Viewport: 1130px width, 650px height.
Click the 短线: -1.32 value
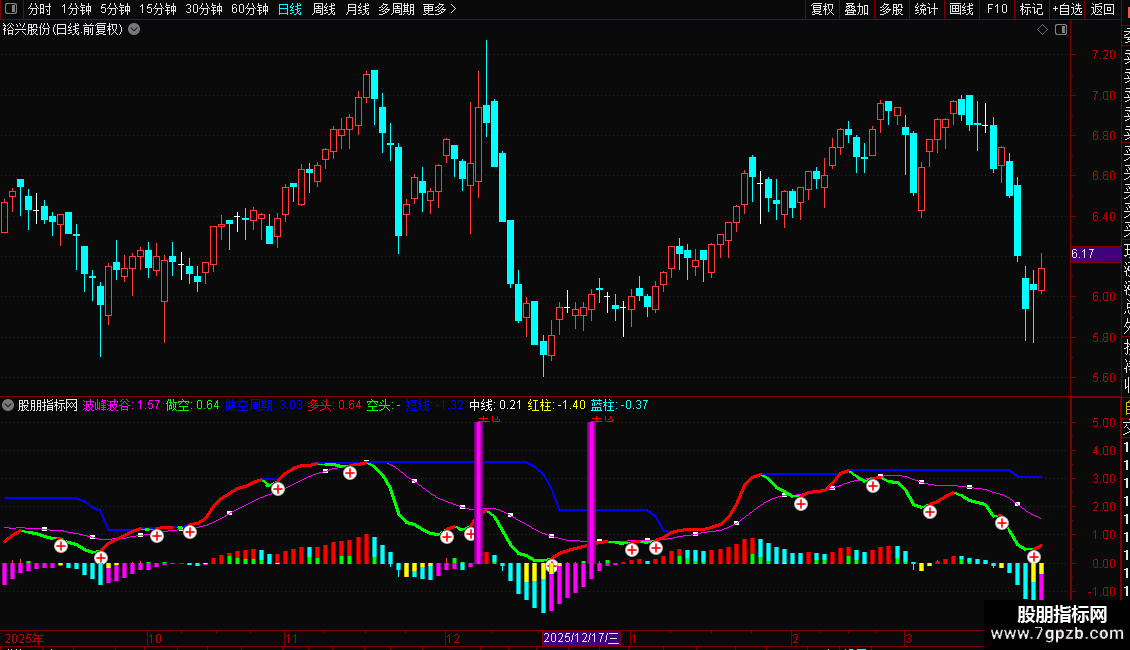(x=435, y=405)
